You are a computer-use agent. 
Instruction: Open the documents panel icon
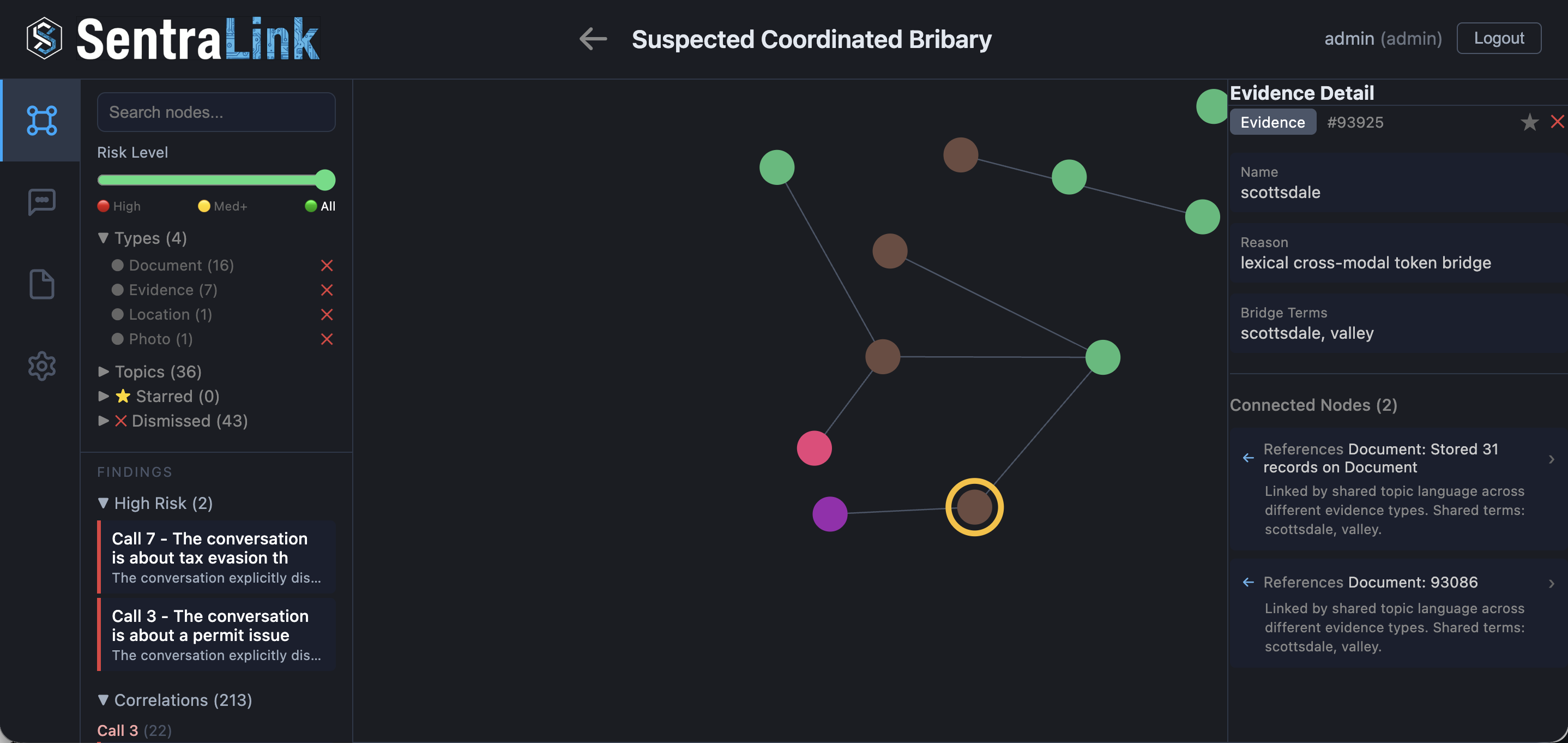click(41, 284)
